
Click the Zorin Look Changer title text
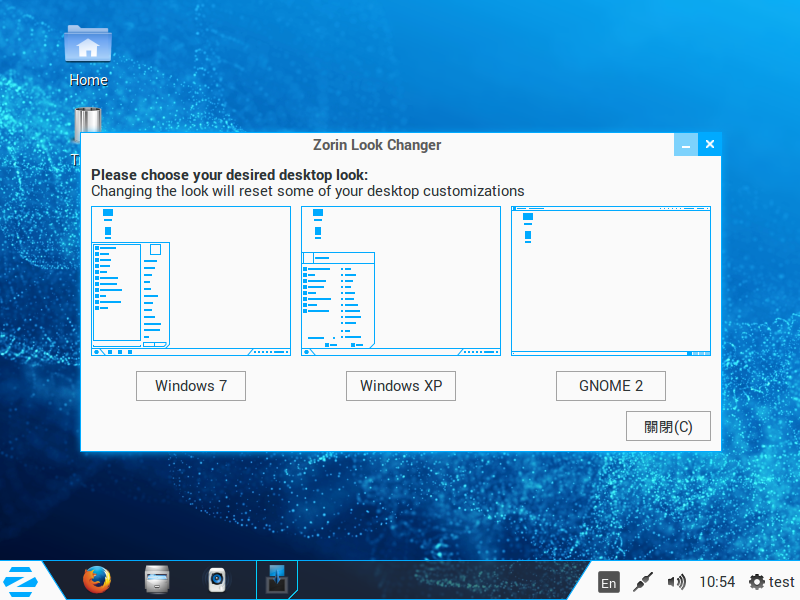pyautogui.click(x=377, y=145)
